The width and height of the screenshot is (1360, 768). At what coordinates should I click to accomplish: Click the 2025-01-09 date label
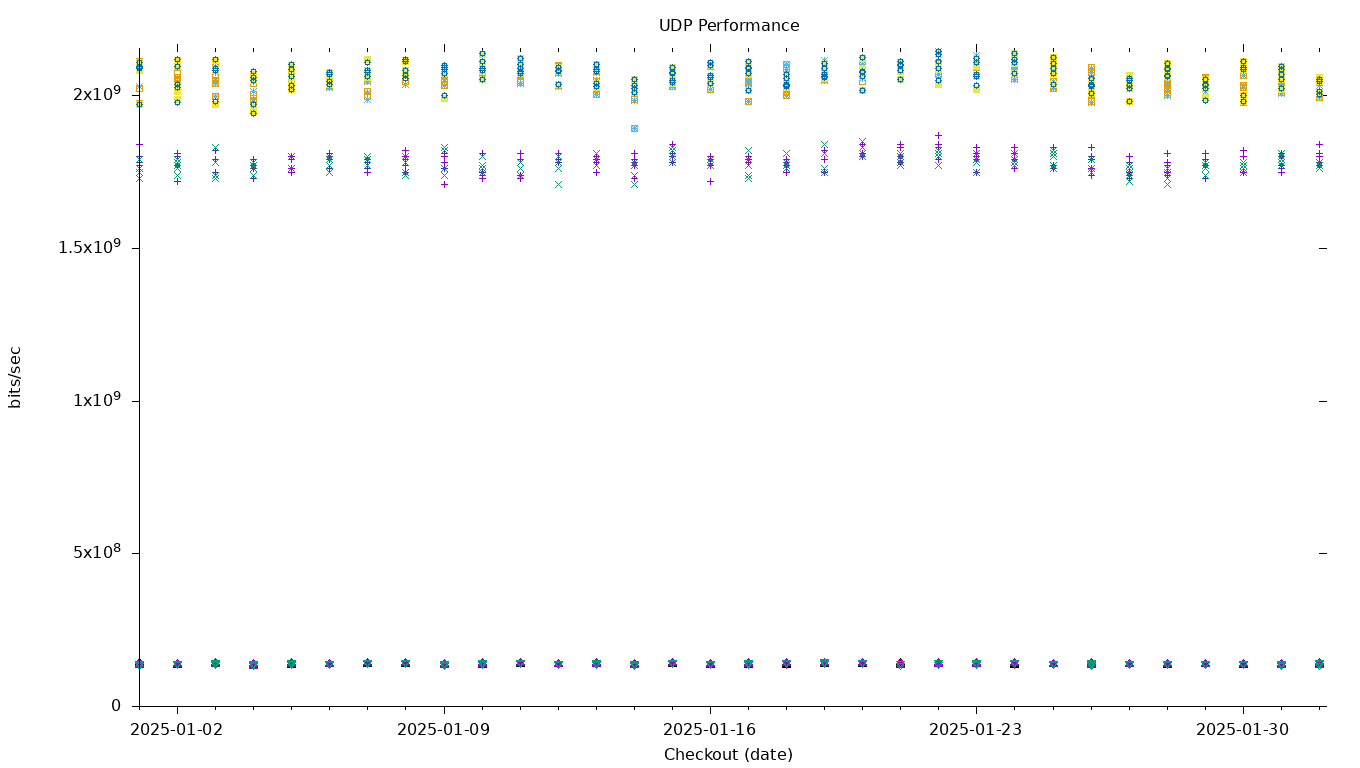[443, 730]
